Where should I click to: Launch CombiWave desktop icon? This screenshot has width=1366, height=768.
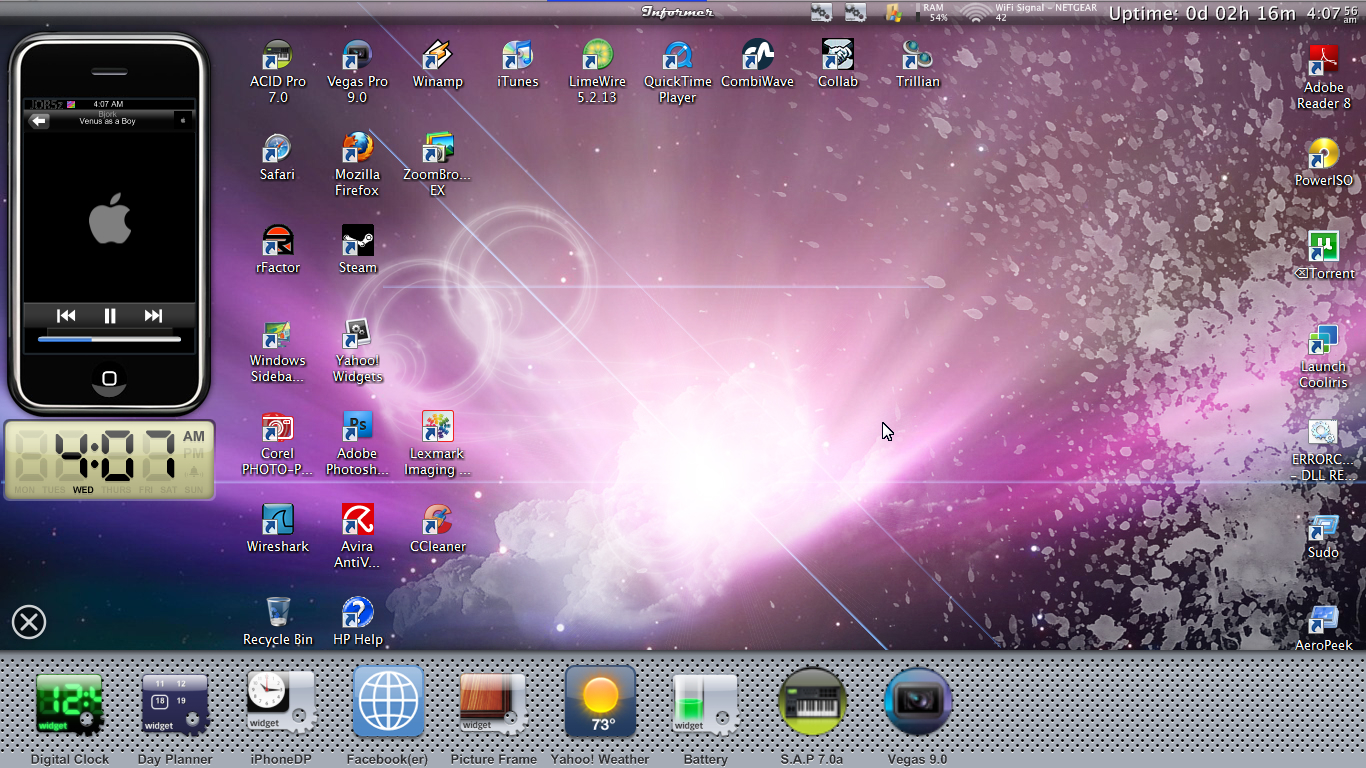click(757, 64)
